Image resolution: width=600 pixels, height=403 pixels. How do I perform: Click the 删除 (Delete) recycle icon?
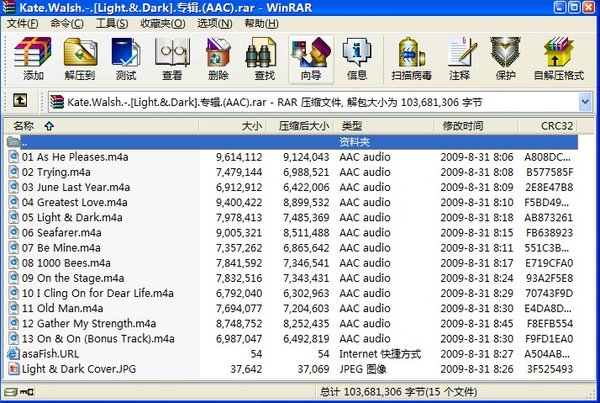(218, 59)
